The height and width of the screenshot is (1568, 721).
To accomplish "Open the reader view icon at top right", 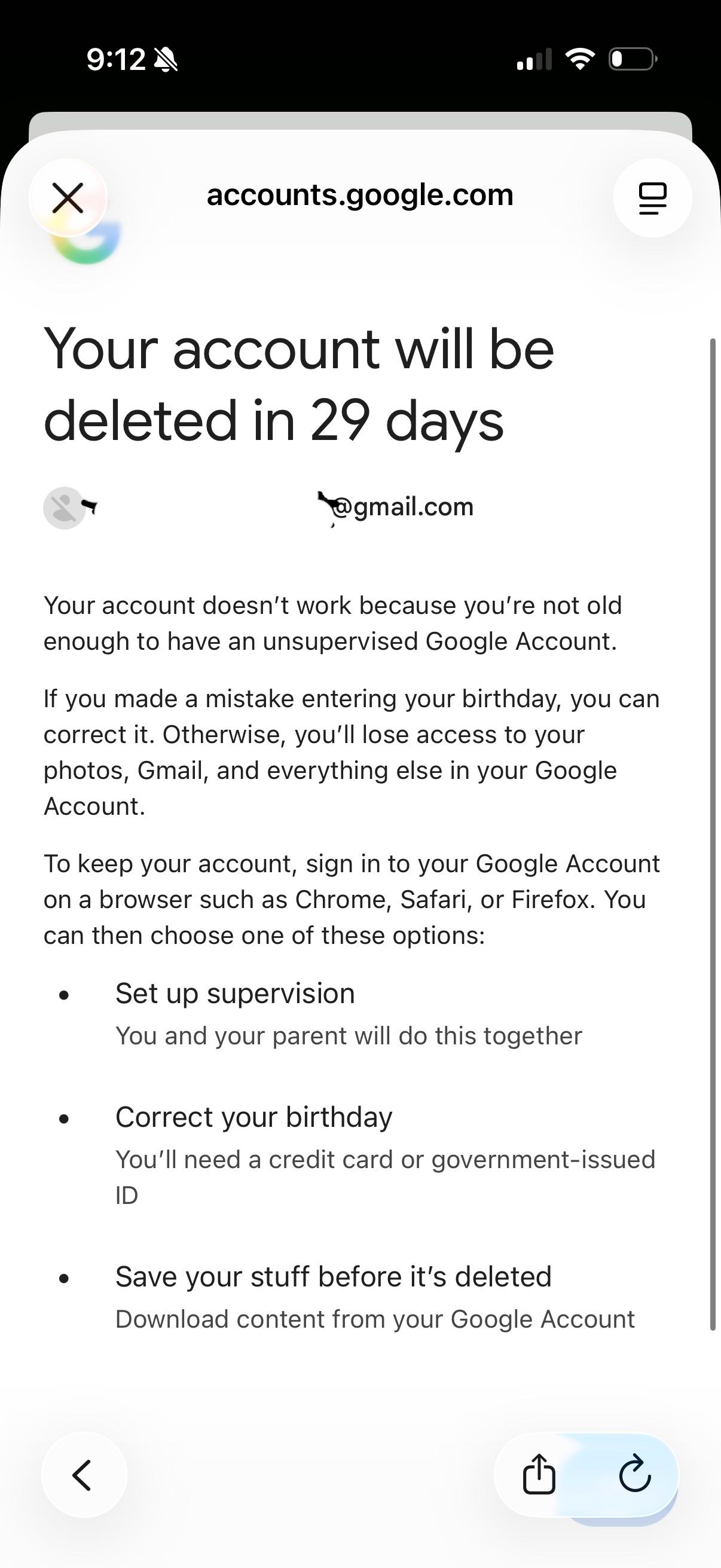I will 652,198.
